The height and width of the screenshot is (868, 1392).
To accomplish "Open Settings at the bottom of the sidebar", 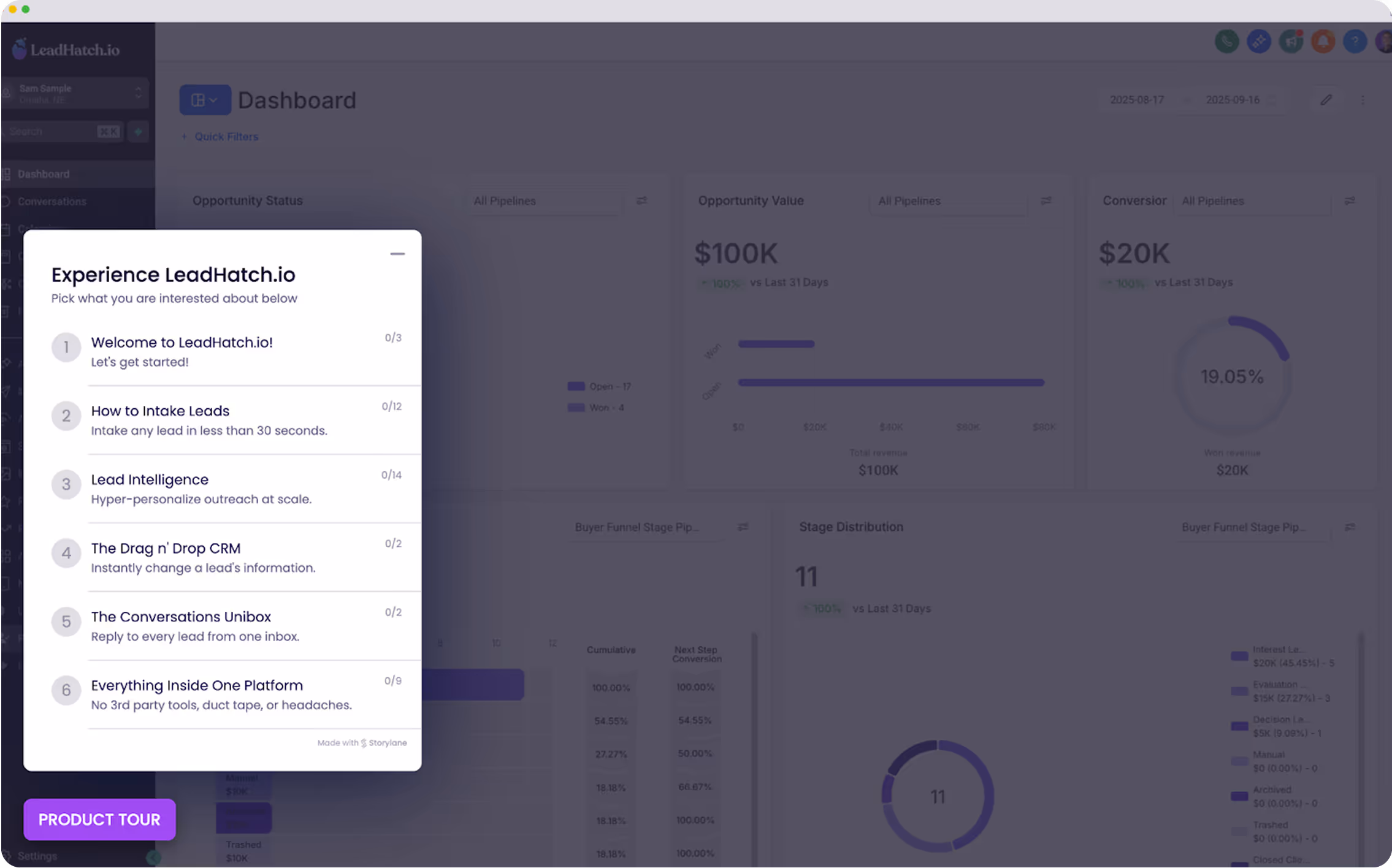I will pyautogui.click(x=38, y=855).
